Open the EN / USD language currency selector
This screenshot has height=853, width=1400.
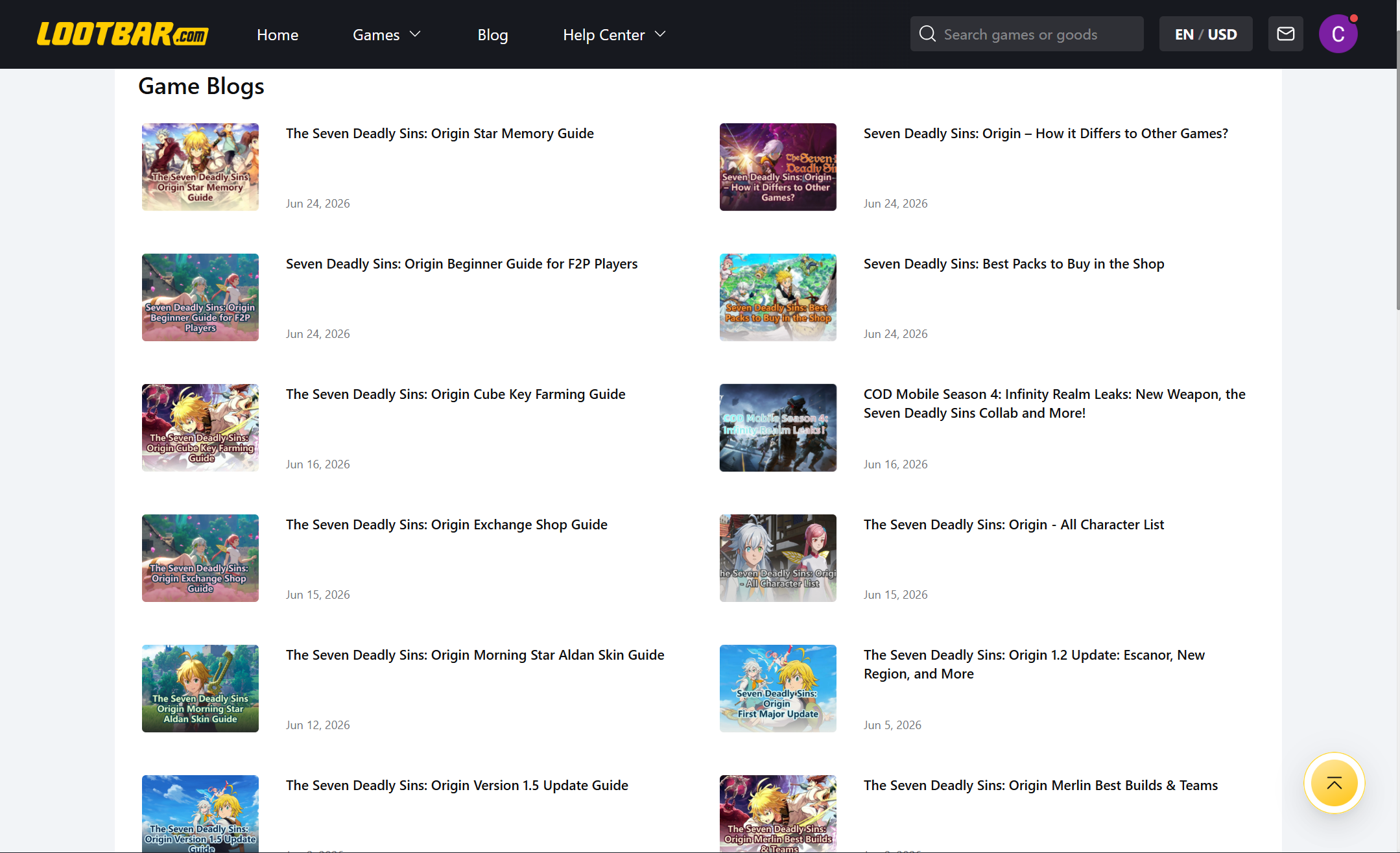click(x=1205, y=34)
